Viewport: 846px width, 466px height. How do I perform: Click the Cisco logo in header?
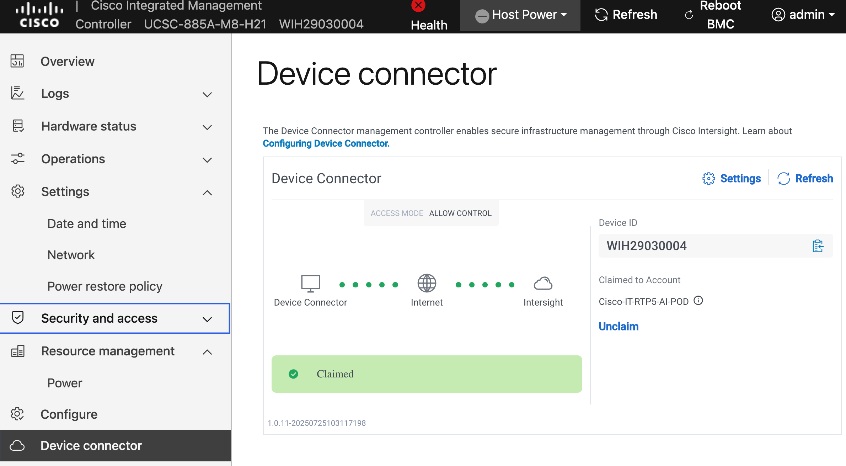click(x=39, y=16)
